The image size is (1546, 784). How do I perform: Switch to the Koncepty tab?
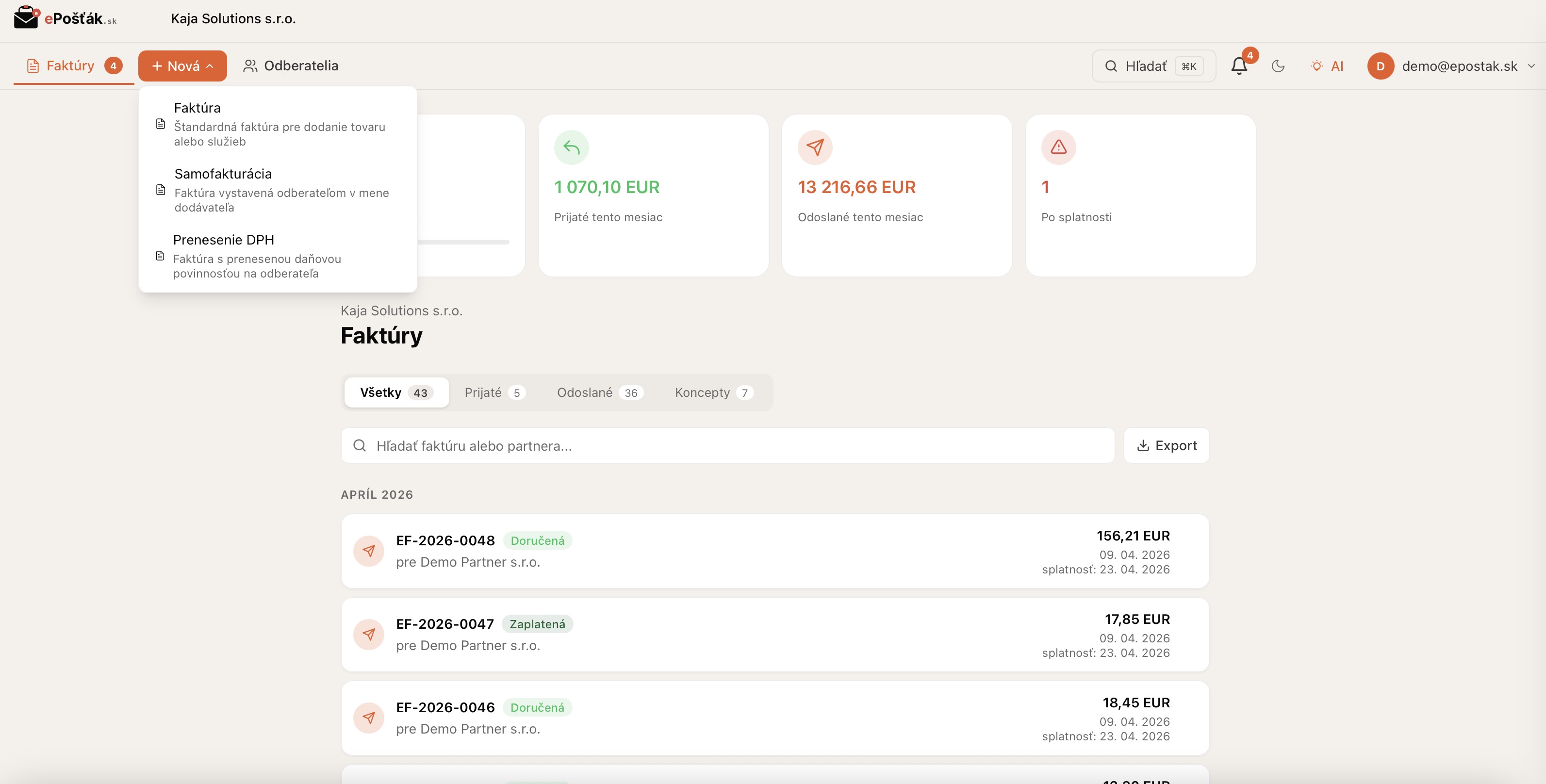pos(712,392)
